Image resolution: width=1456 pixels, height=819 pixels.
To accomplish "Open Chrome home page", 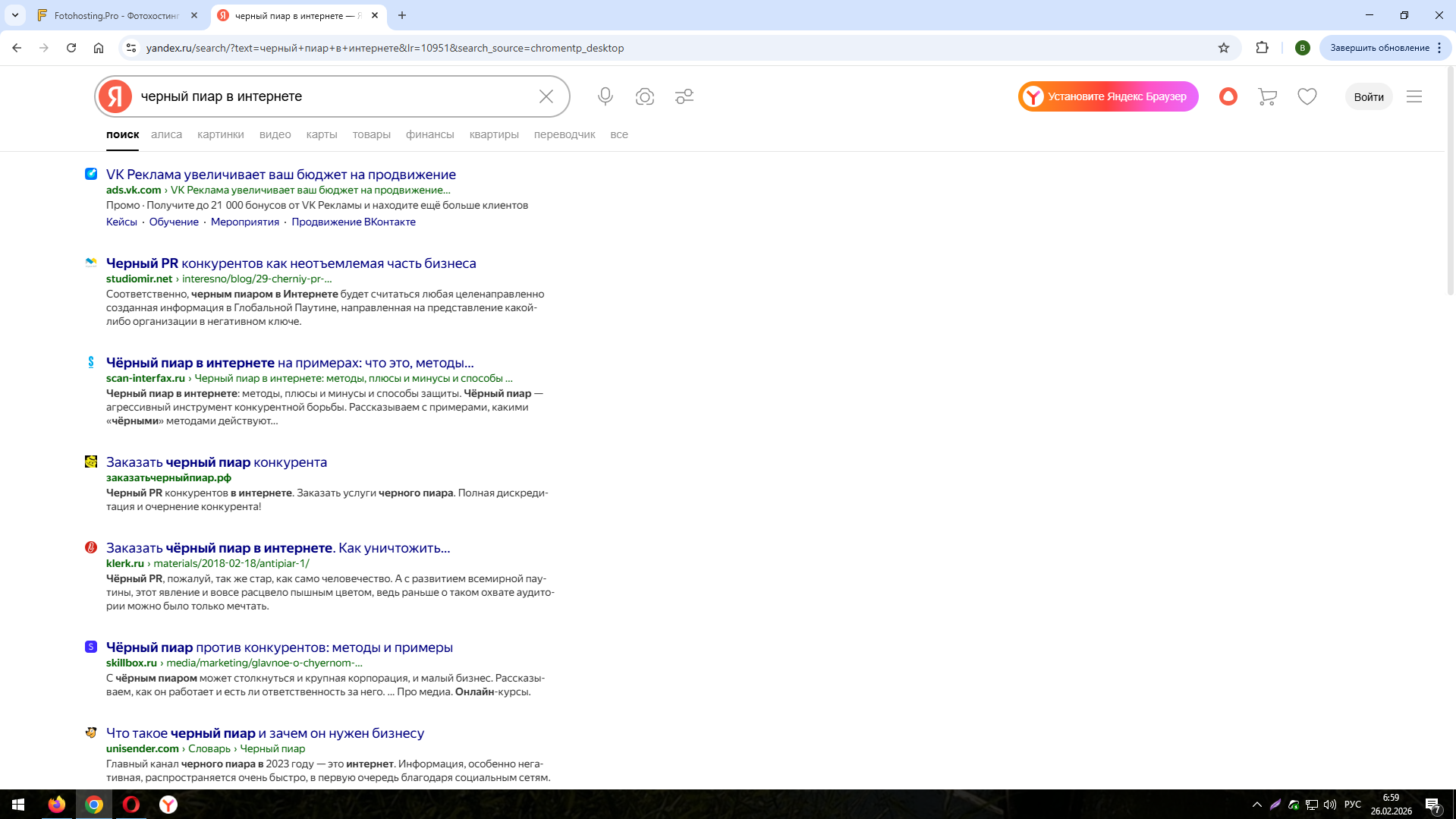I will 99,48.
